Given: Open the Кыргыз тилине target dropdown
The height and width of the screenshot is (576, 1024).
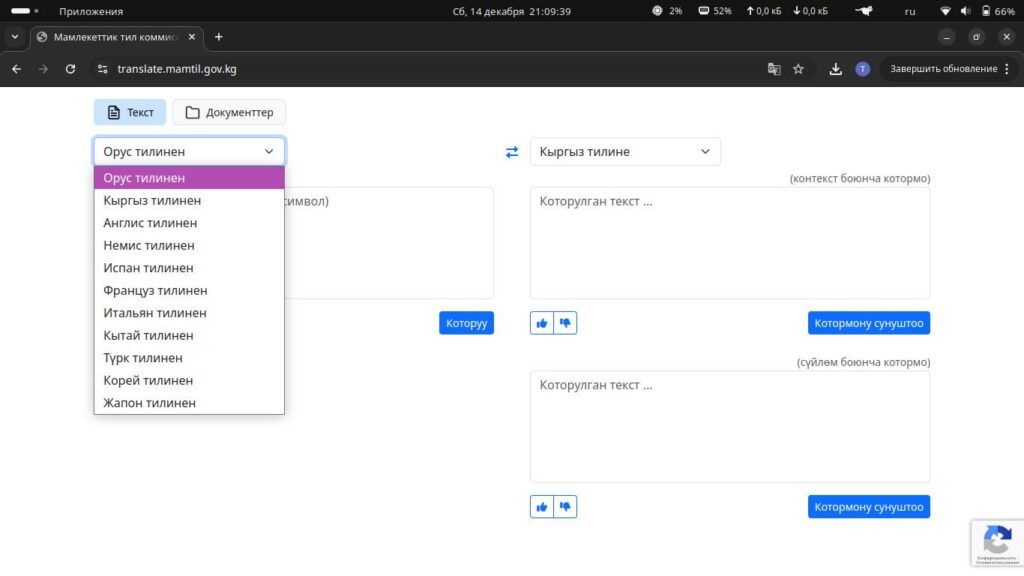Looking at the screenshot, I should click(625, 152).
